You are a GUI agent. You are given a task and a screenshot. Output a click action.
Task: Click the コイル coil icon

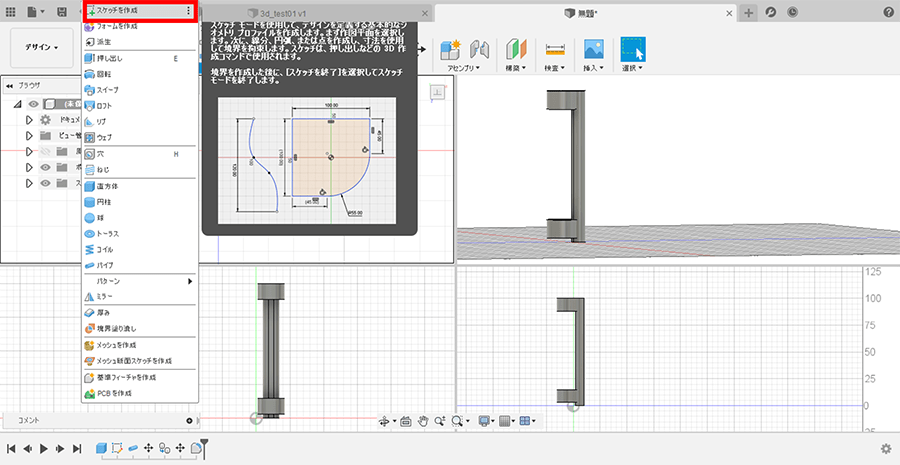pos(90,249)
